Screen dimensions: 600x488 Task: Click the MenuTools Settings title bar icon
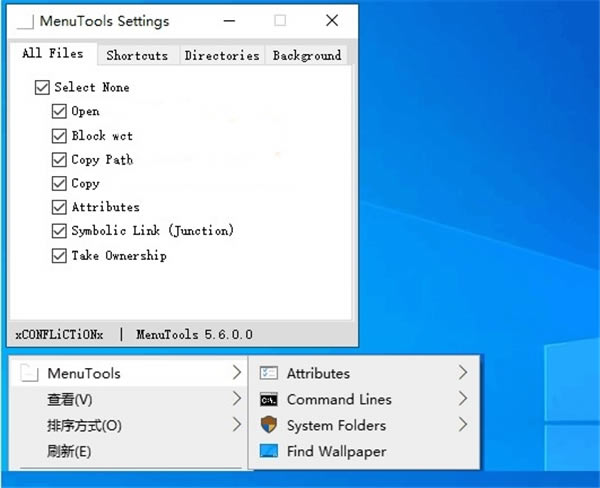coord(25,21)
